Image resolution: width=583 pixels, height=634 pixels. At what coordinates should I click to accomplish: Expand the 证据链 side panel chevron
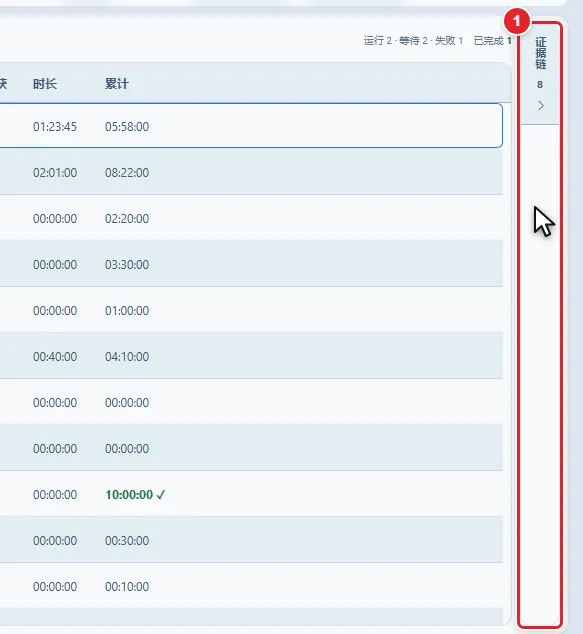click(541, 106)
